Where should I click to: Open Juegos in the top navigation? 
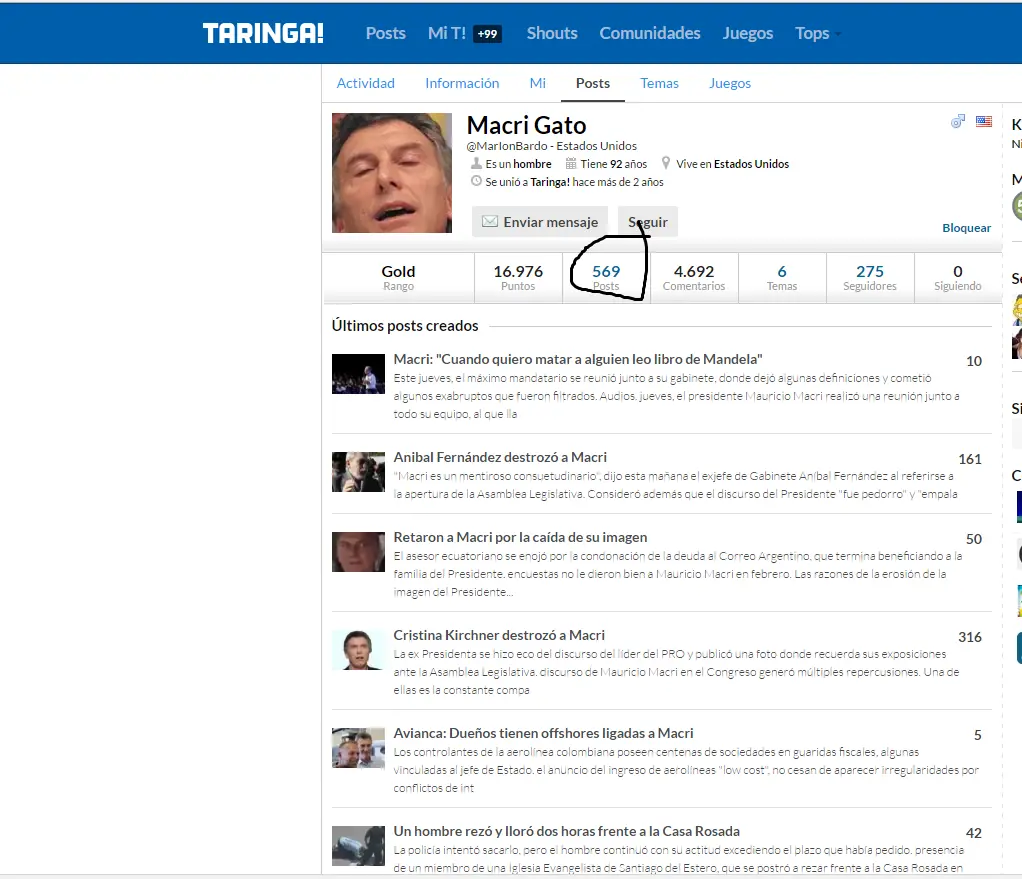pos(748,33)
